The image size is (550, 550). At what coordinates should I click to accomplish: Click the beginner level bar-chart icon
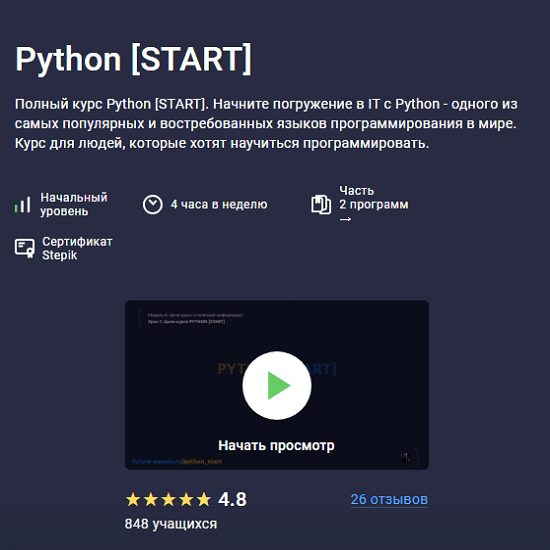click(22, 204)
